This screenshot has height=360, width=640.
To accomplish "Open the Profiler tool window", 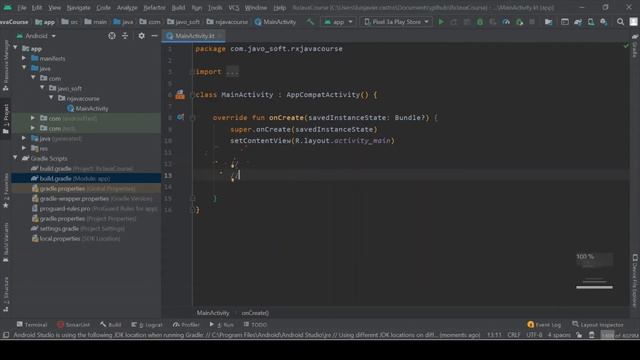I will pos(186,324).
